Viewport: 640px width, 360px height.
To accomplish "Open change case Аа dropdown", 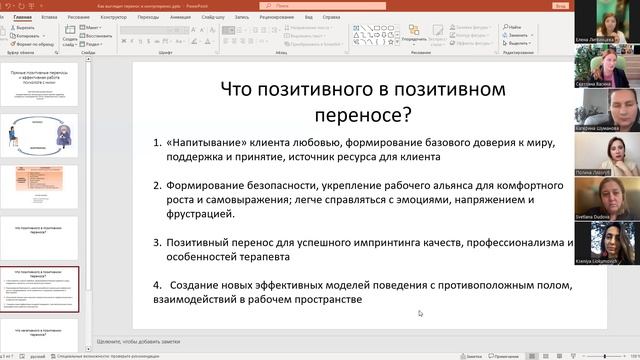I will (179, 41).
